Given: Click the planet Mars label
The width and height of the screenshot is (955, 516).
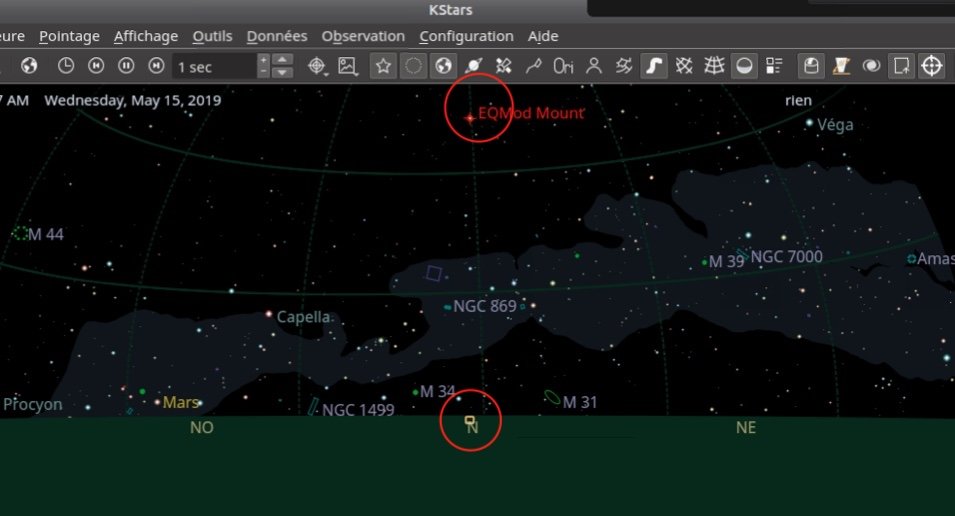Looking at the screenshot, I should [x=181, y=403].
